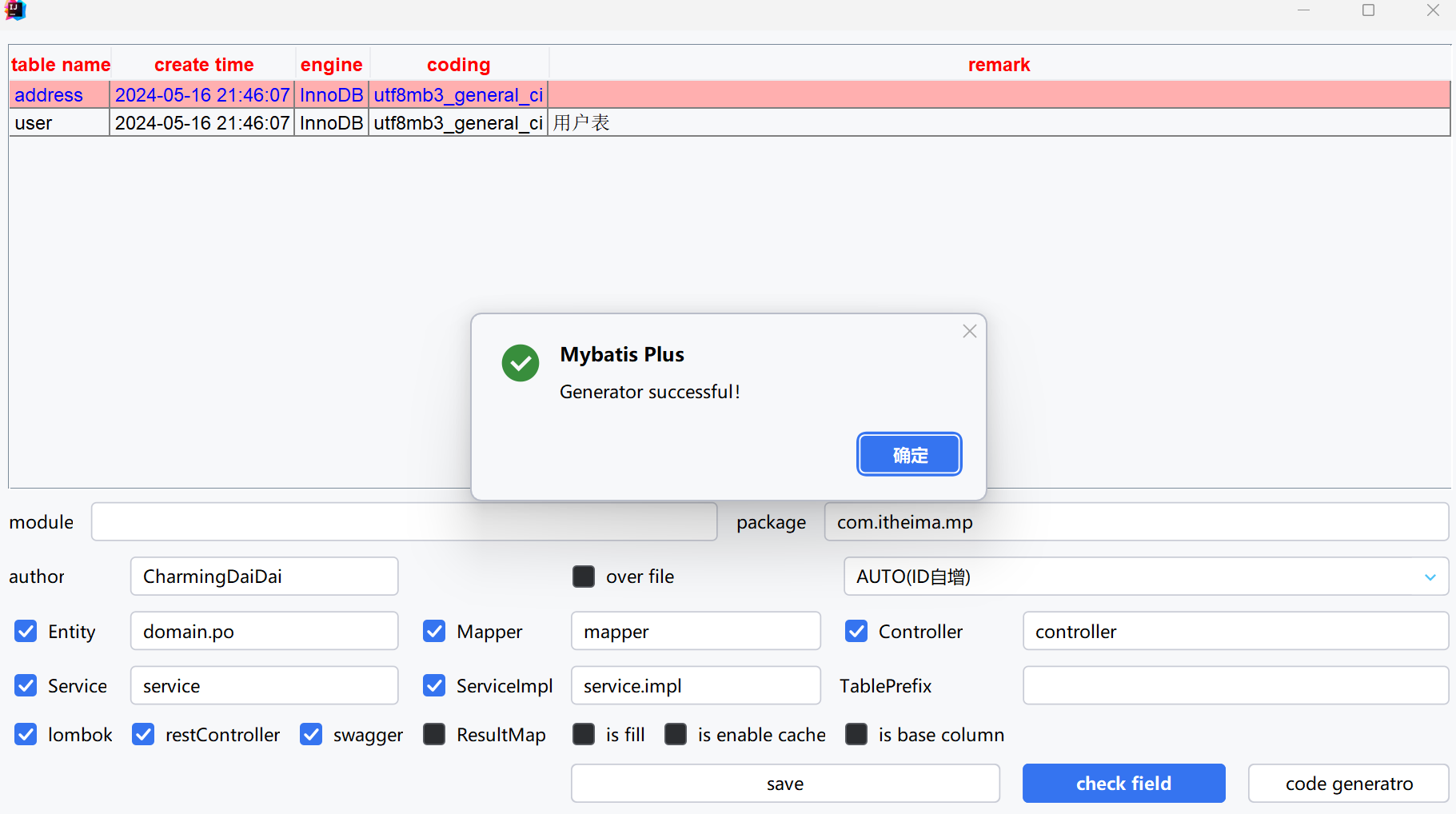Expand the AUTO(ID自增) ID type dropdown
The height and width of the screenshot is (814, 1456).
click(x=1430, y=577)
